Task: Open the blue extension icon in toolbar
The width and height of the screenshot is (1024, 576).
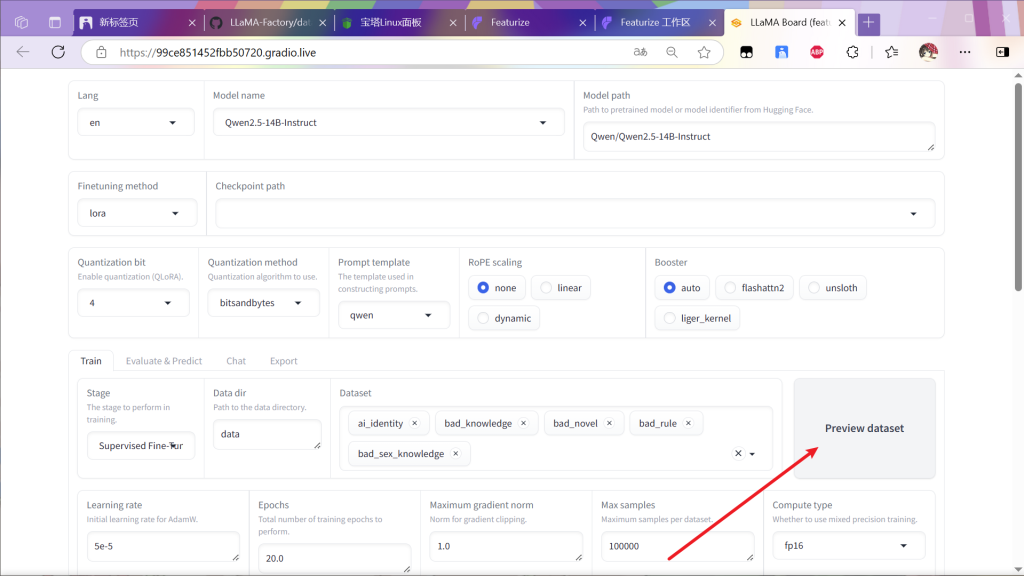Action: [782, 52]
